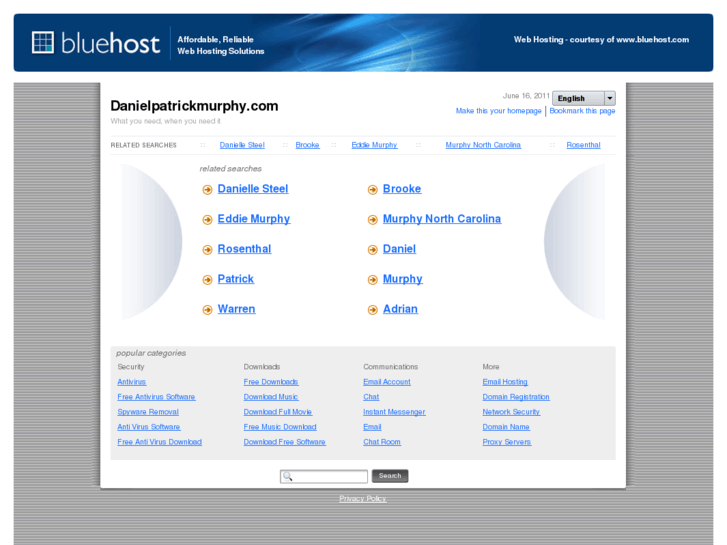Open Free Downloads link
Screen dimensions: 727x545
[x=271, y=382]
